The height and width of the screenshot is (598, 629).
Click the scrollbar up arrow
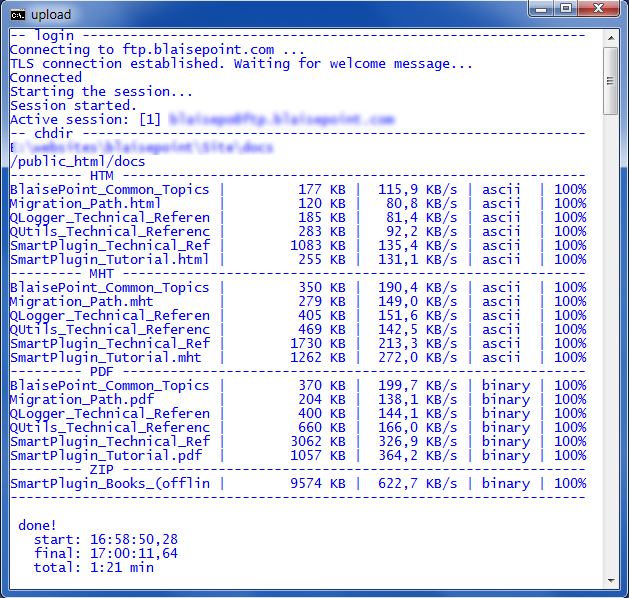click(611, 38)
